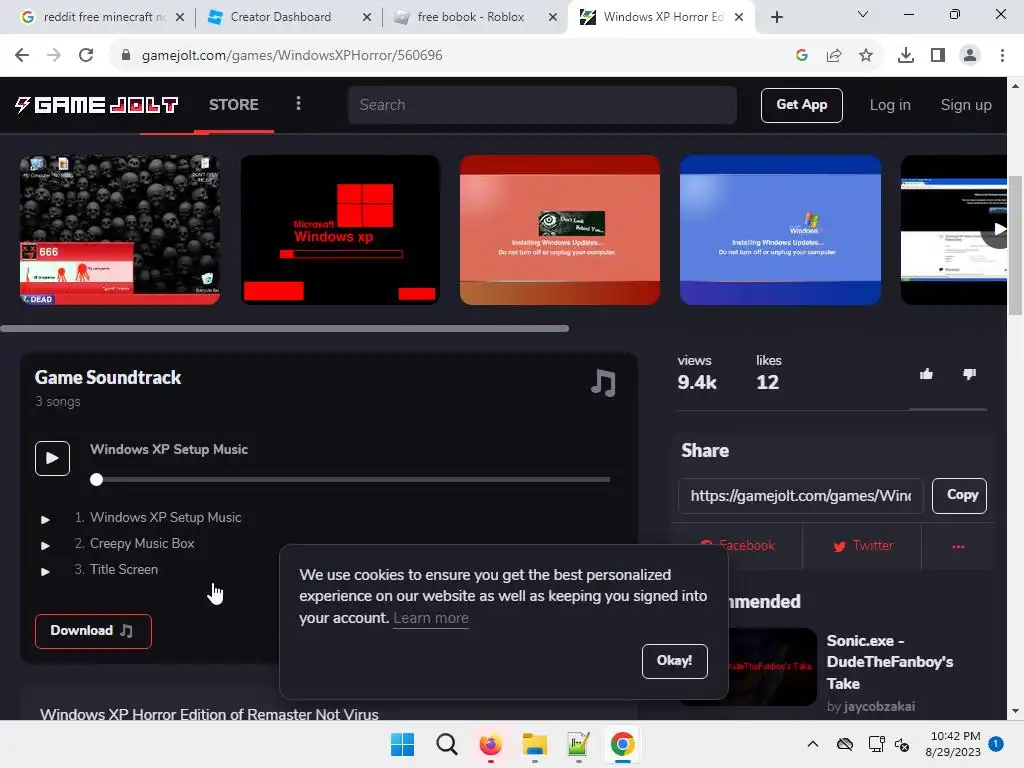Open the three-dot menu beside STORE
The height and width of the screenshot is (768, 1024).
coord(298,103)
